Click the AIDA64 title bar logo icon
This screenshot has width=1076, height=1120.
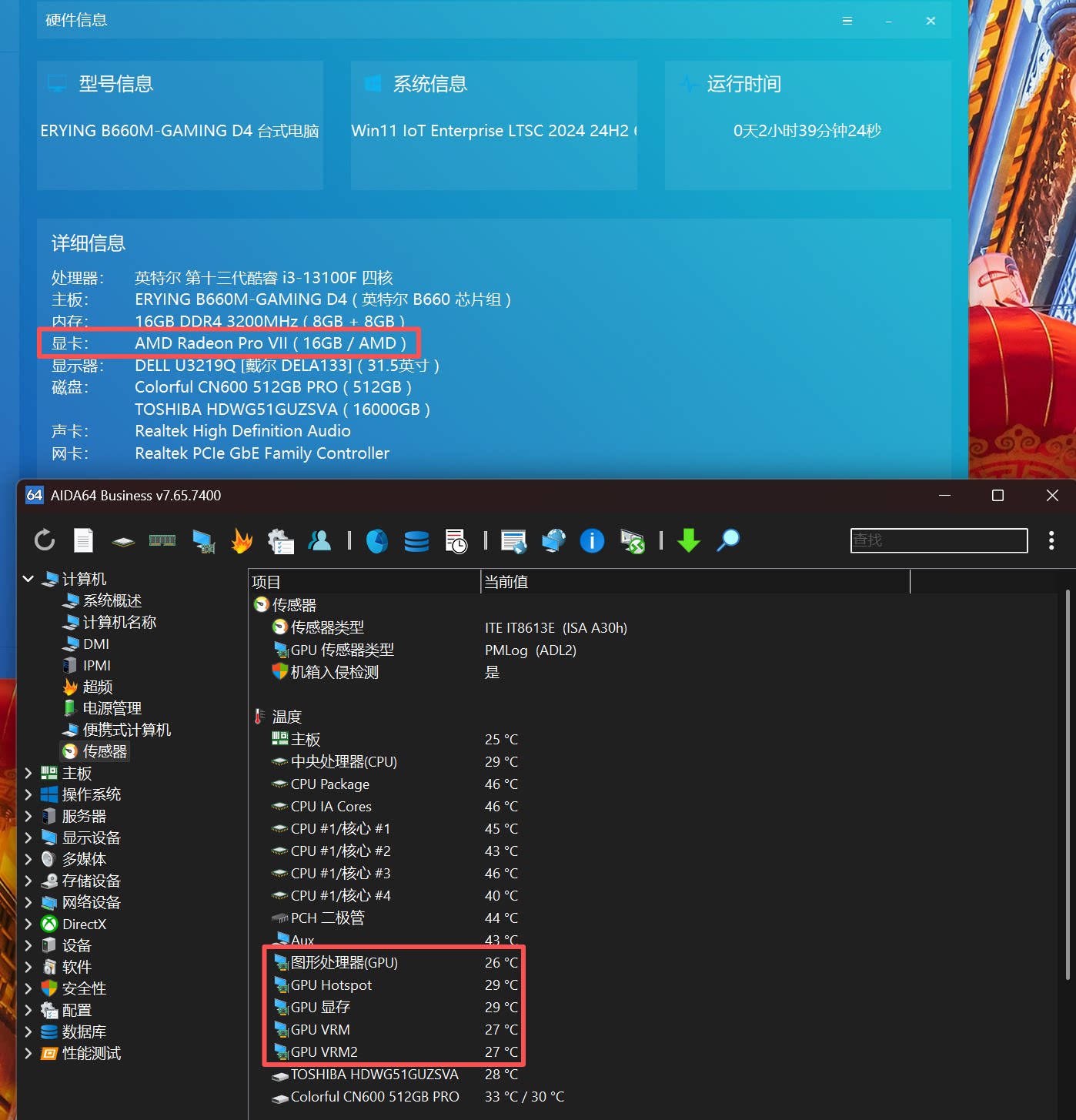click(35, 495)
